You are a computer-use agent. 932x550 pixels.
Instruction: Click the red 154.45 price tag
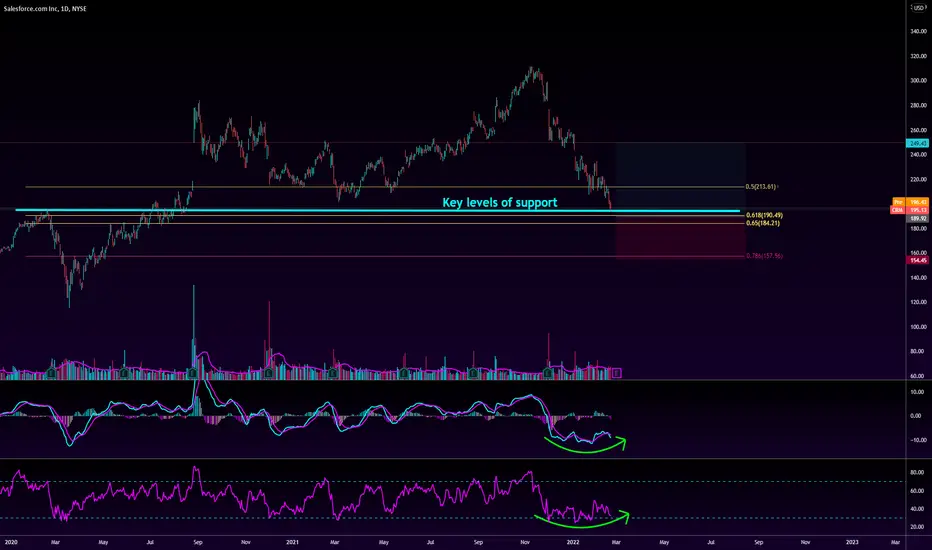(918, 260)
